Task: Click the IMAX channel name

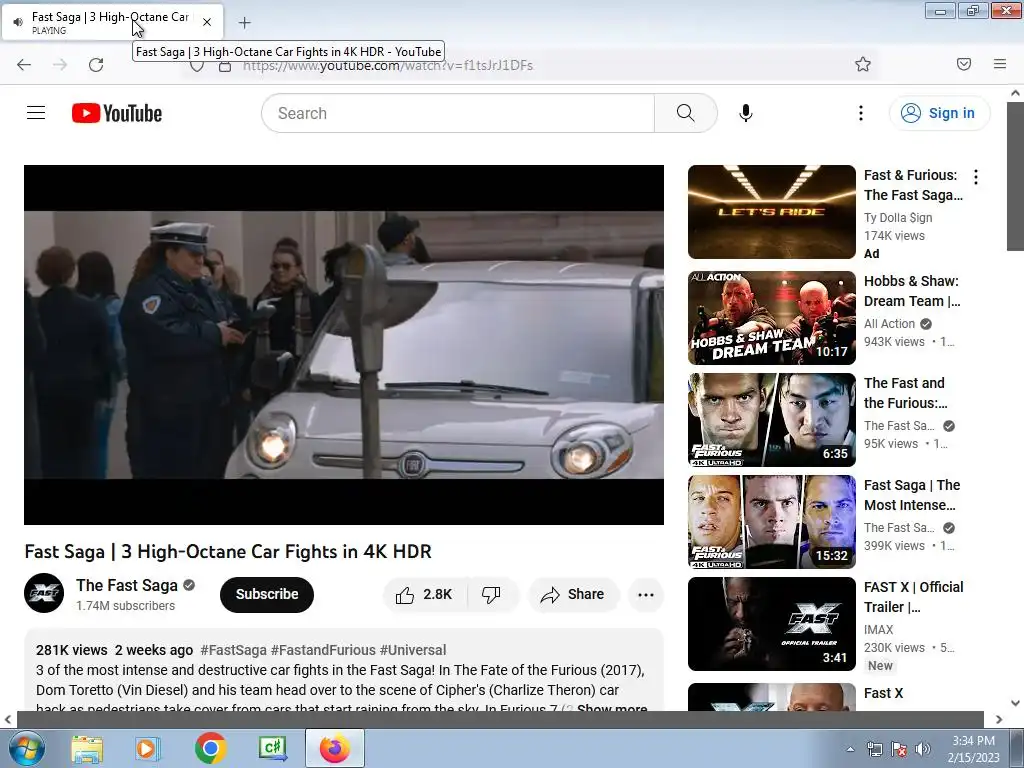Action: (878, 630)
